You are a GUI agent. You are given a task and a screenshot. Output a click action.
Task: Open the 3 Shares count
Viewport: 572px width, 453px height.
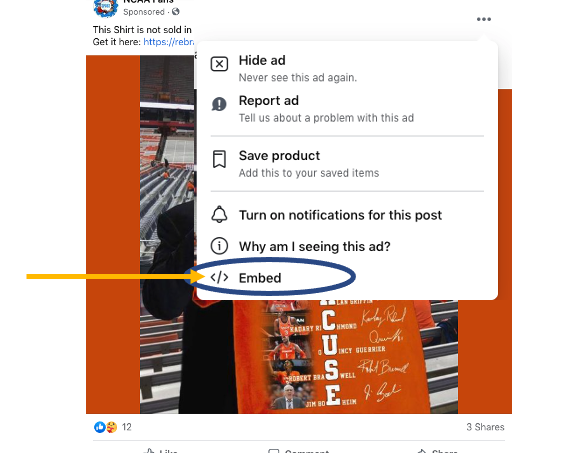pos(485,427)
